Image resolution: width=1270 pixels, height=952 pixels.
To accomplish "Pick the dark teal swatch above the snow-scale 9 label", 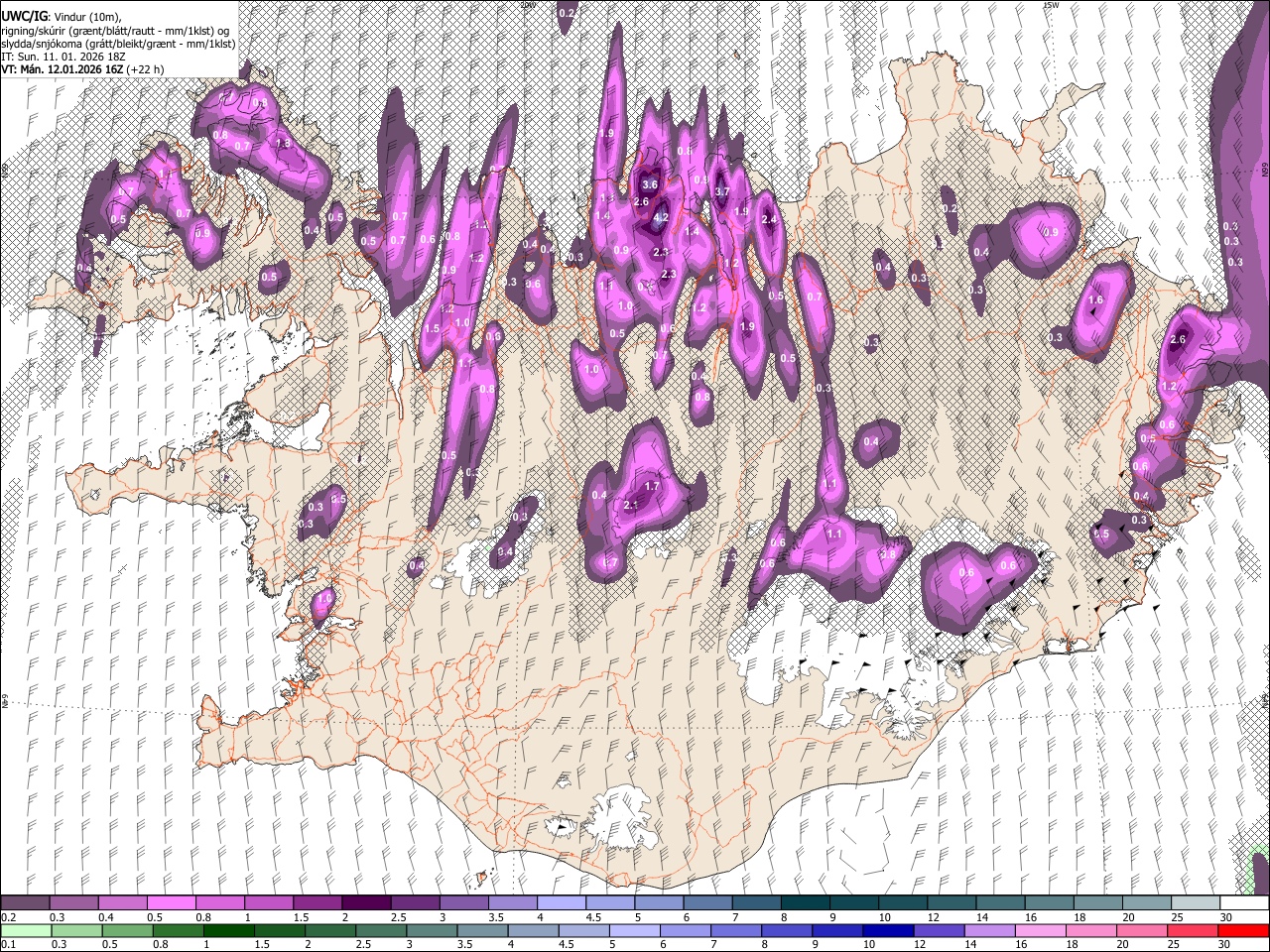I will pos(854,903).
